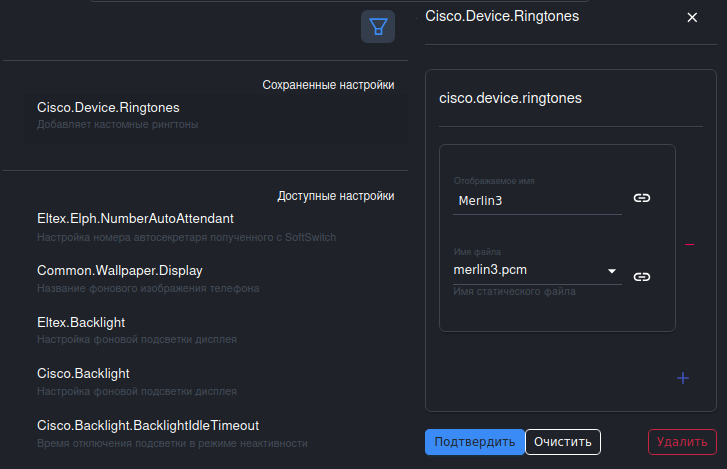Expand the merlin3.pcm file dropdown
Screen dimensions: 727x469
pos(611,271)
